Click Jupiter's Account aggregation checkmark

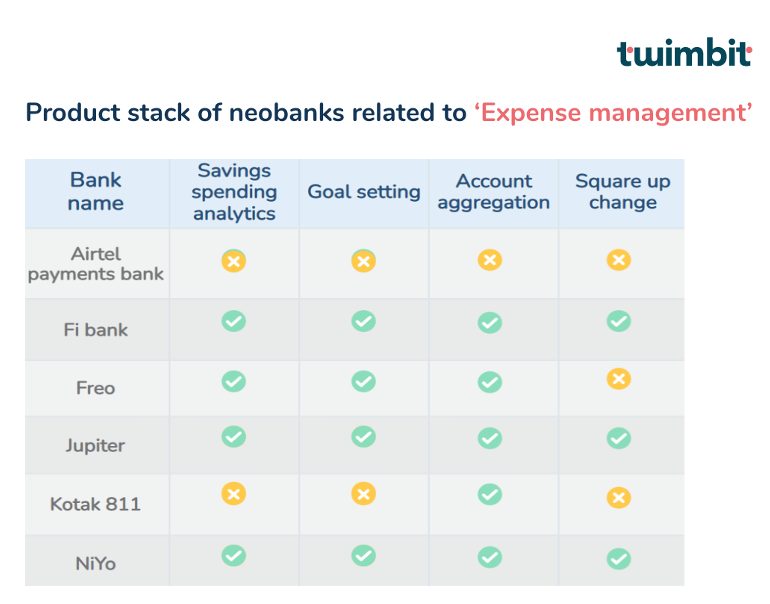click(x=489, y=438)
